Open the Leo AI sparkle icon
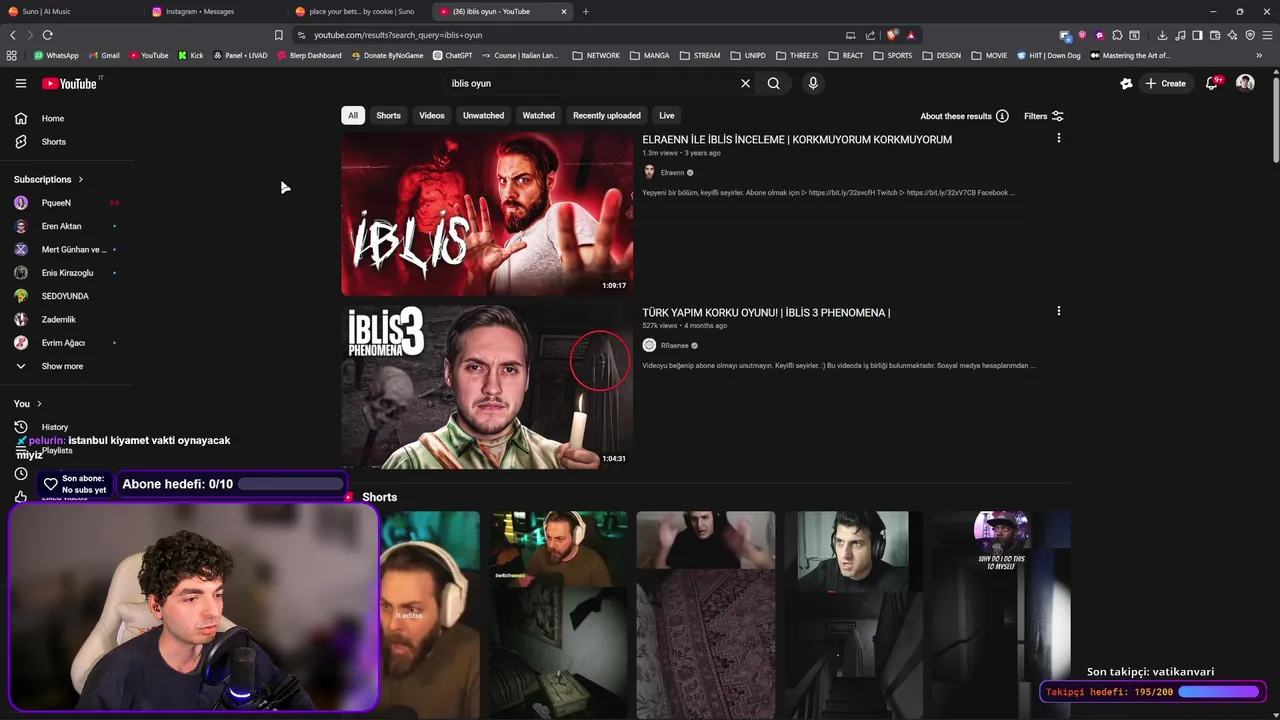The height and width of the screenshot is (720, 1280). (x=1232, y=35)
